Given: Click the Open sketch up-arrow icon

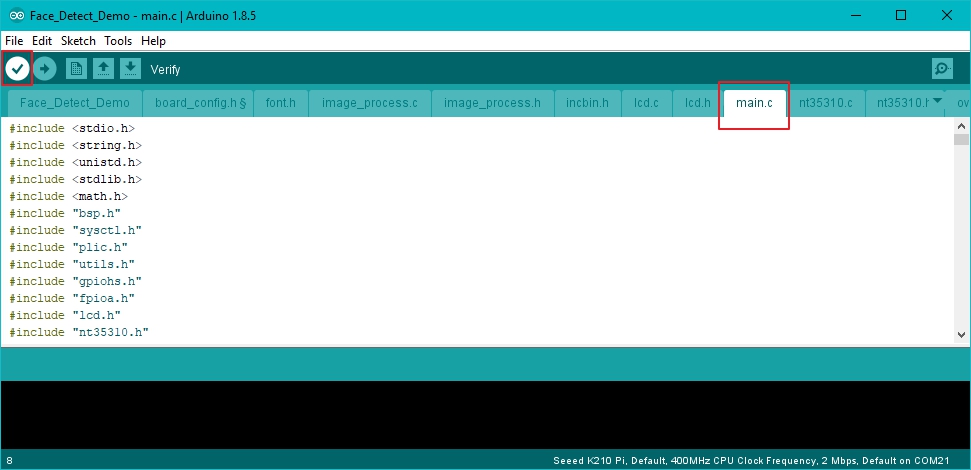Looking at the screenshot, I should (103, 69).
